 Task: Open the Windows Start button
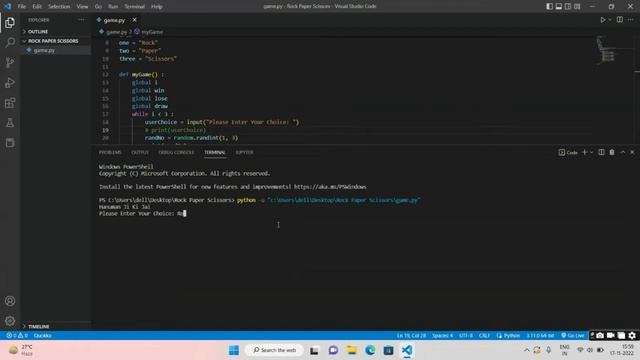point(234,350)
